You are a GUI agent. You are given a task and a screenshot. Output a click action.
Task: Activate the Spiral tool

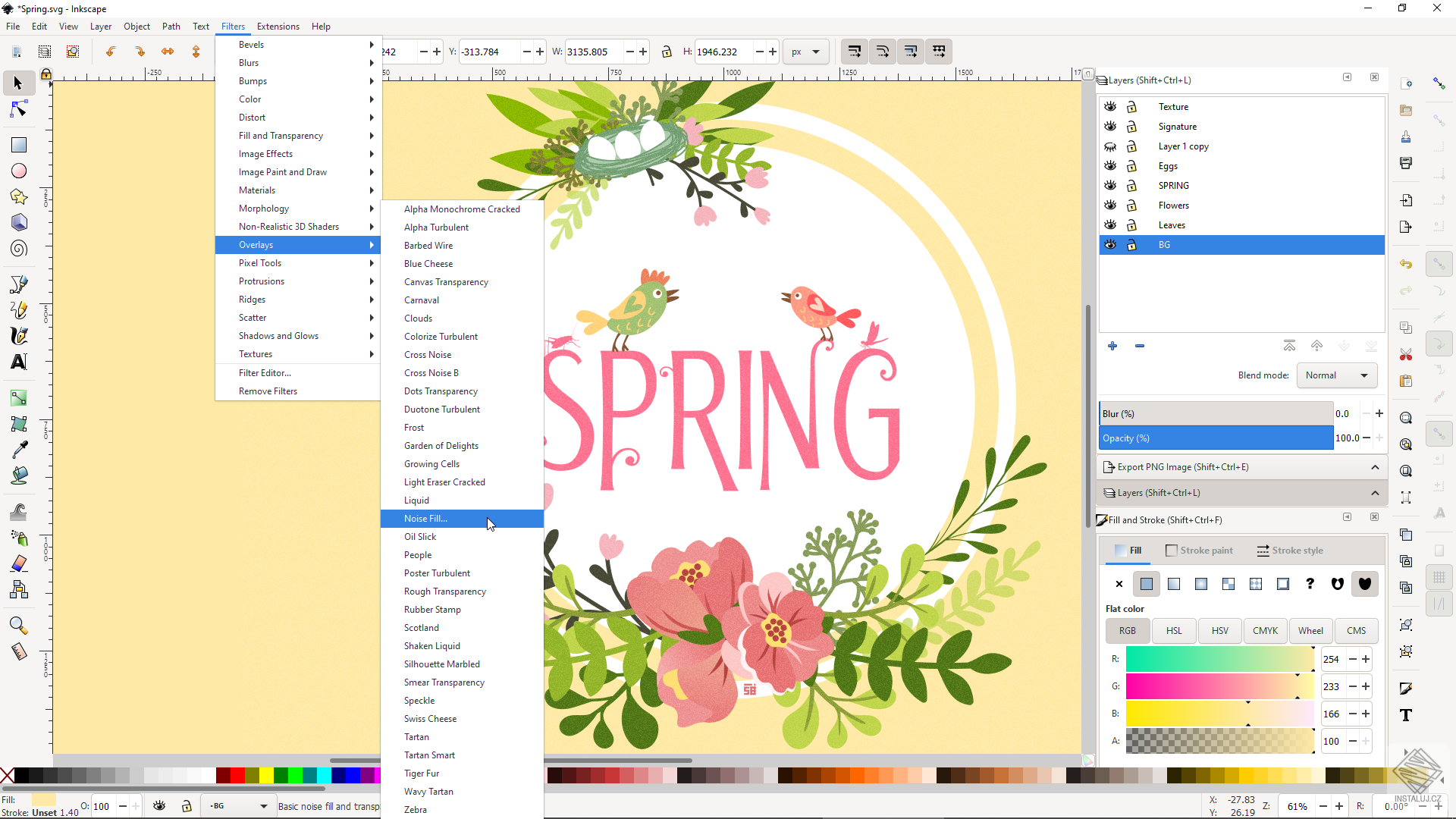[18, 249]
